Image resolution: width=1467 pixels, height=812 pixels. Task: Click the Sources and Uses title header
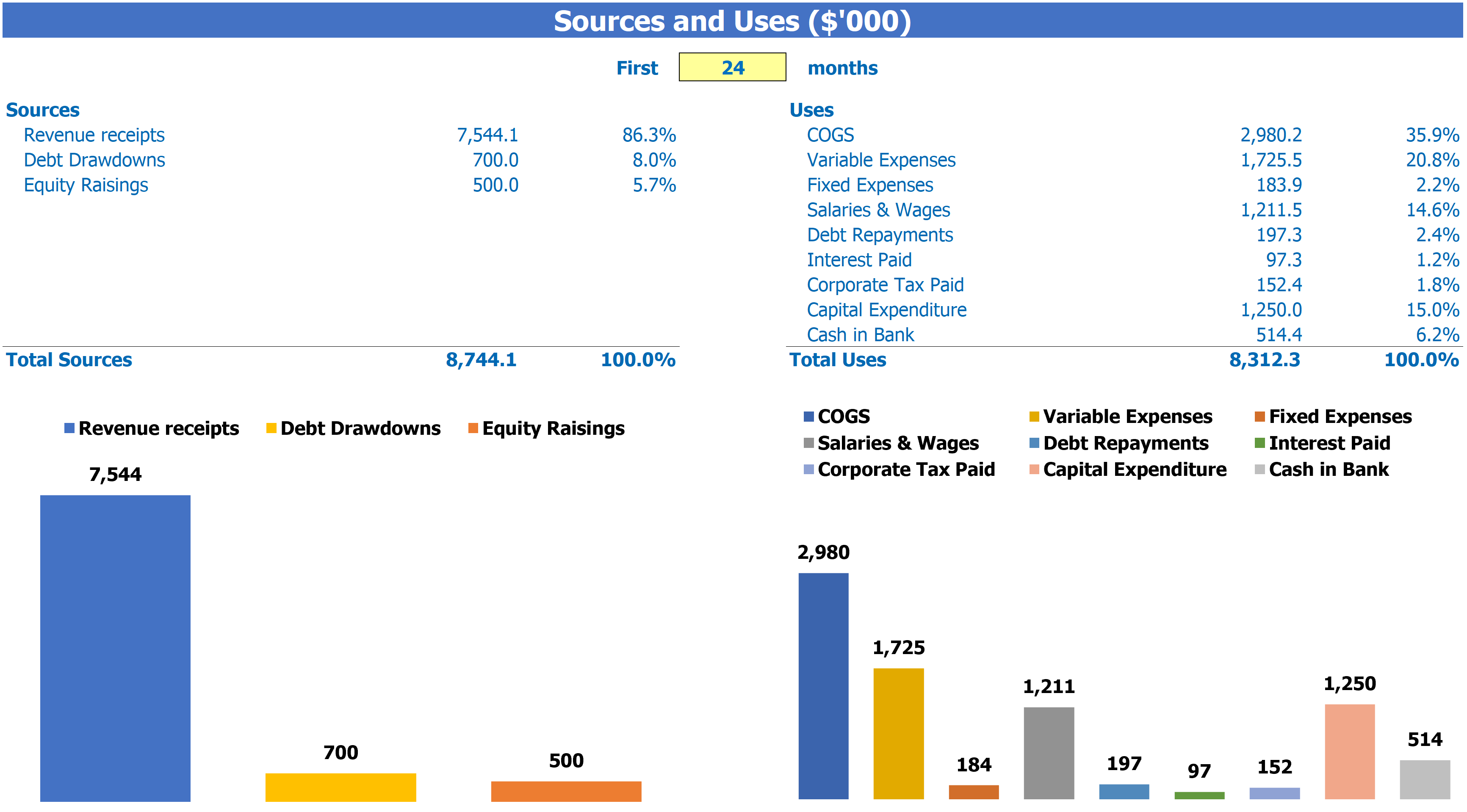coord(732,21)
